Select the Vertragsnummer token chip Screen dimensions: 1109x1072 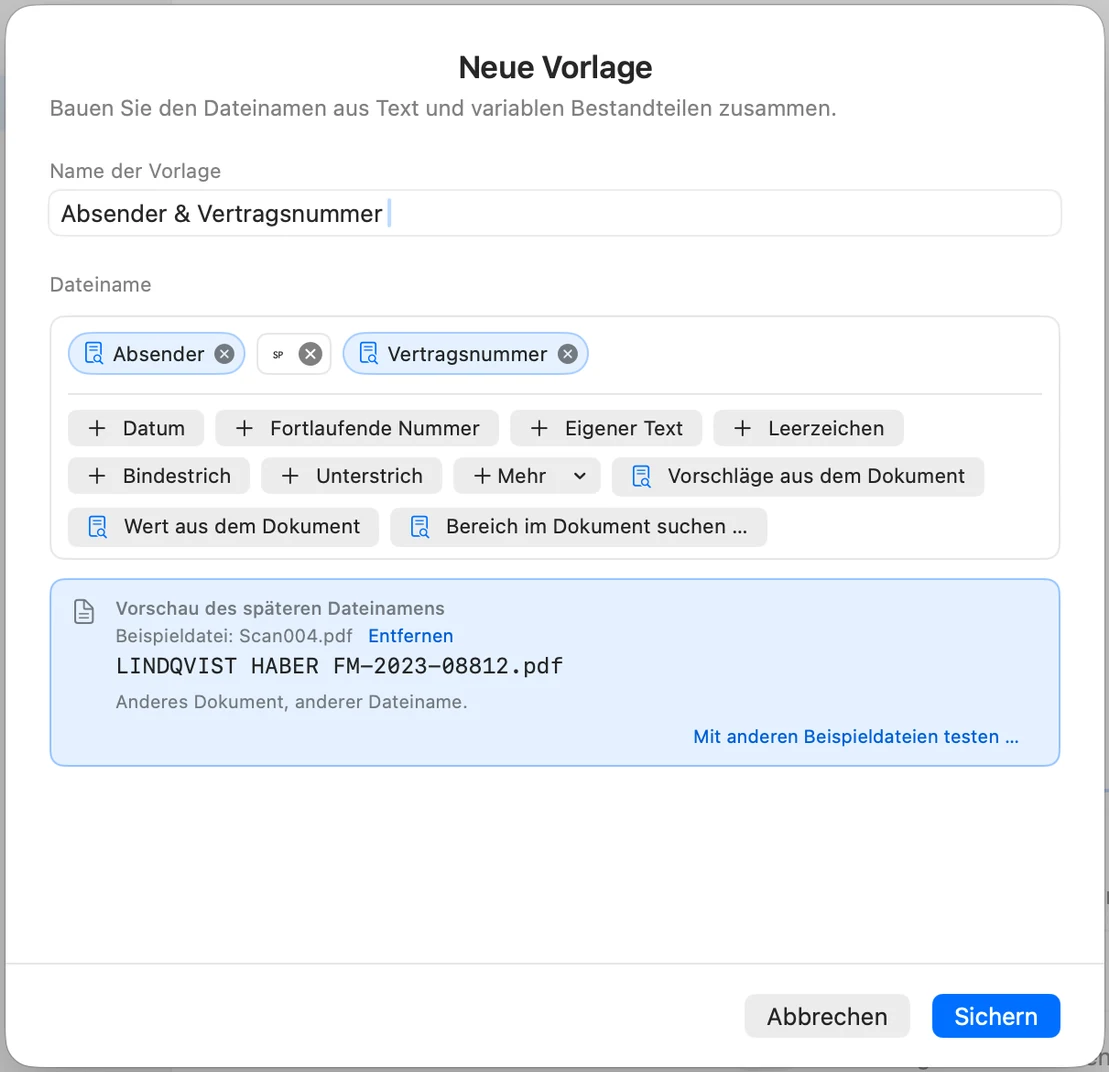(465, 354)
